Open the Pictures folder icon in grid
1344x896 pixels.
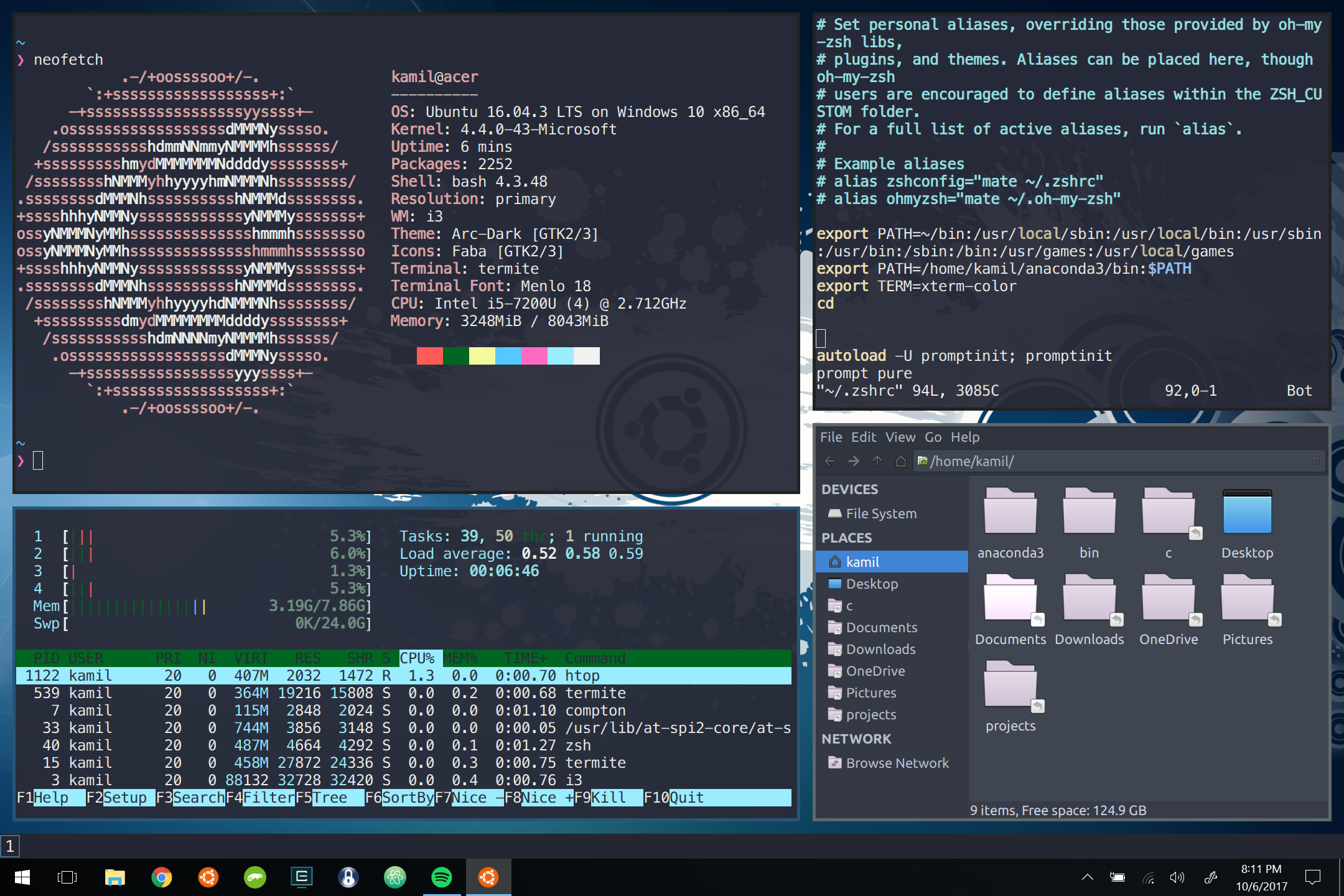pyautogui.click(x=1248, y=598)
